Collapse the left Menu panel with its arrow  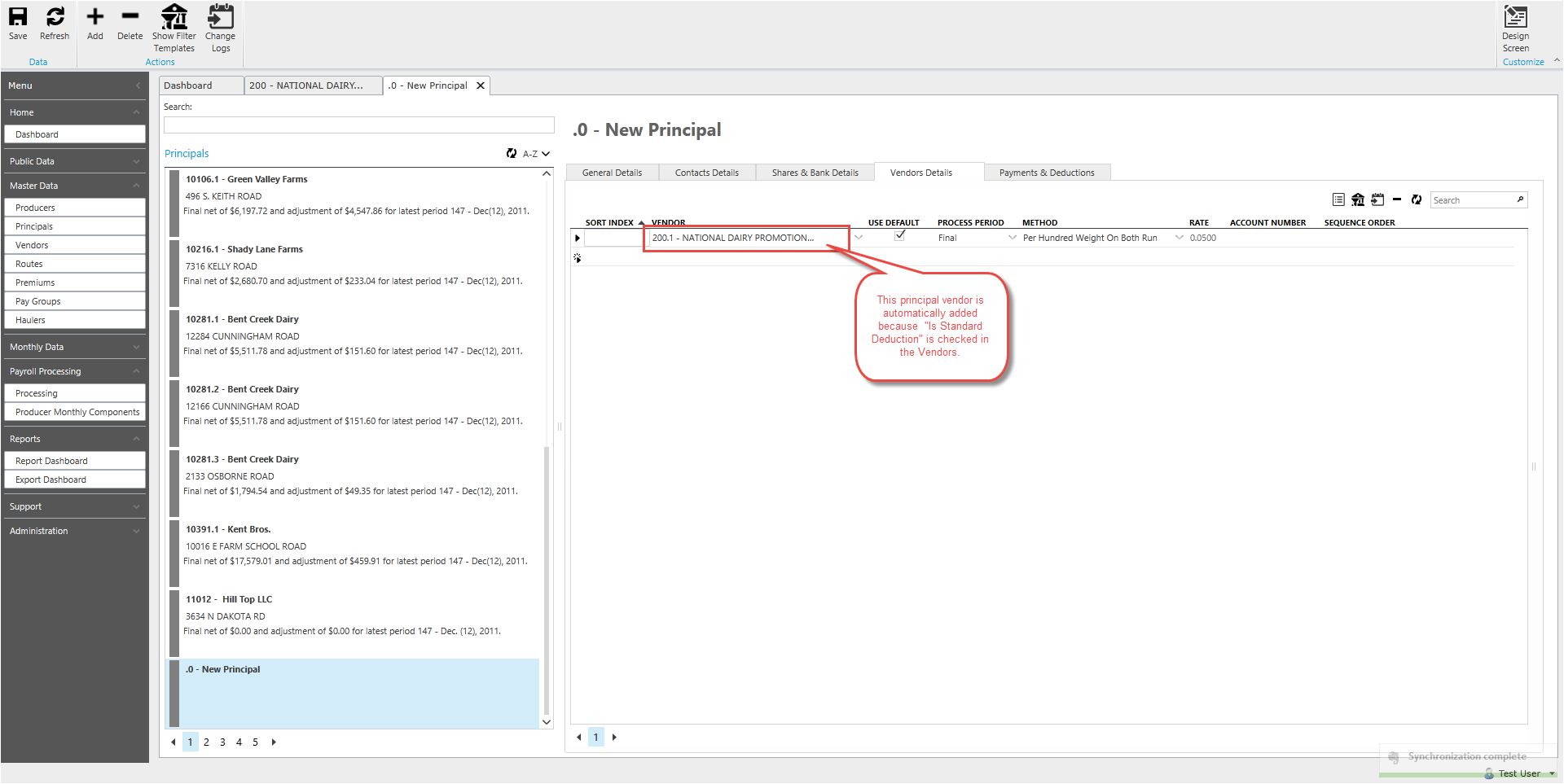pos(138,85)
